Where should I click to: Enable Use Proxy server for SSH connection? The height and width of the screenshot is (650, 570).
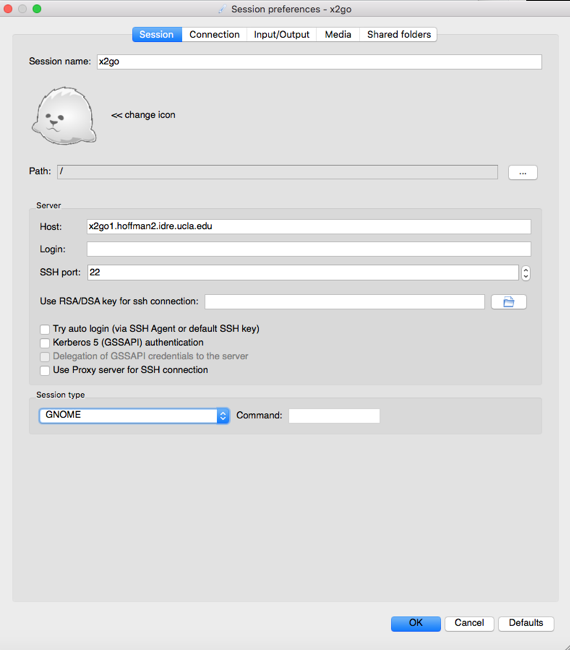point(45,370)
